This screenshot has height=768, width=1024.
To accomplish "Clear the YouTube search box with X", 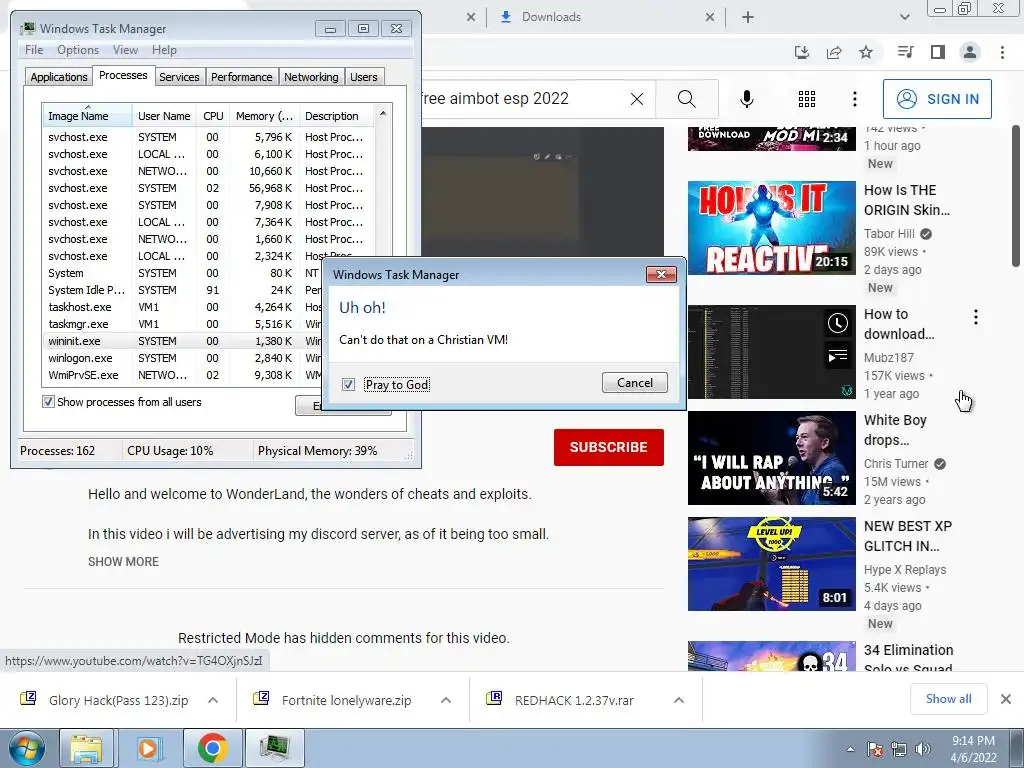I will click(x=637, y=99).
